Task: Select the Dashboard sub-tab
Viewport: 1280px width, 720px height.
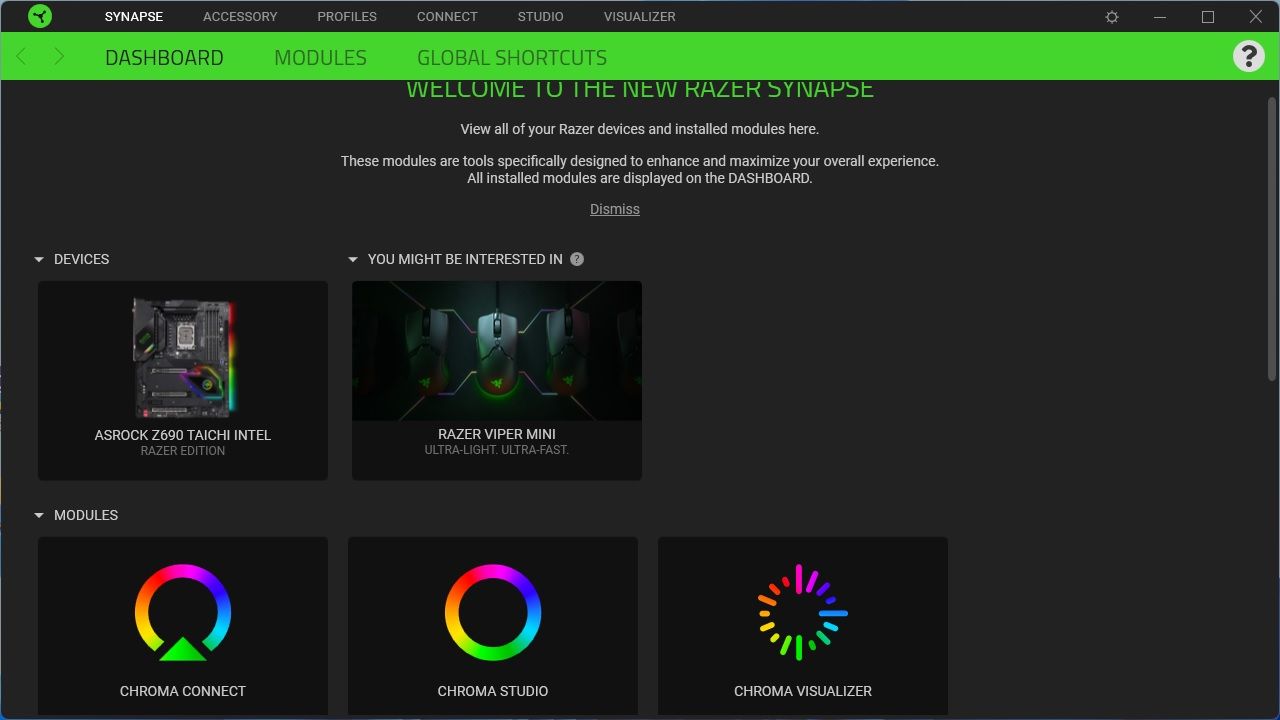Action: click(x=164, y=58)
